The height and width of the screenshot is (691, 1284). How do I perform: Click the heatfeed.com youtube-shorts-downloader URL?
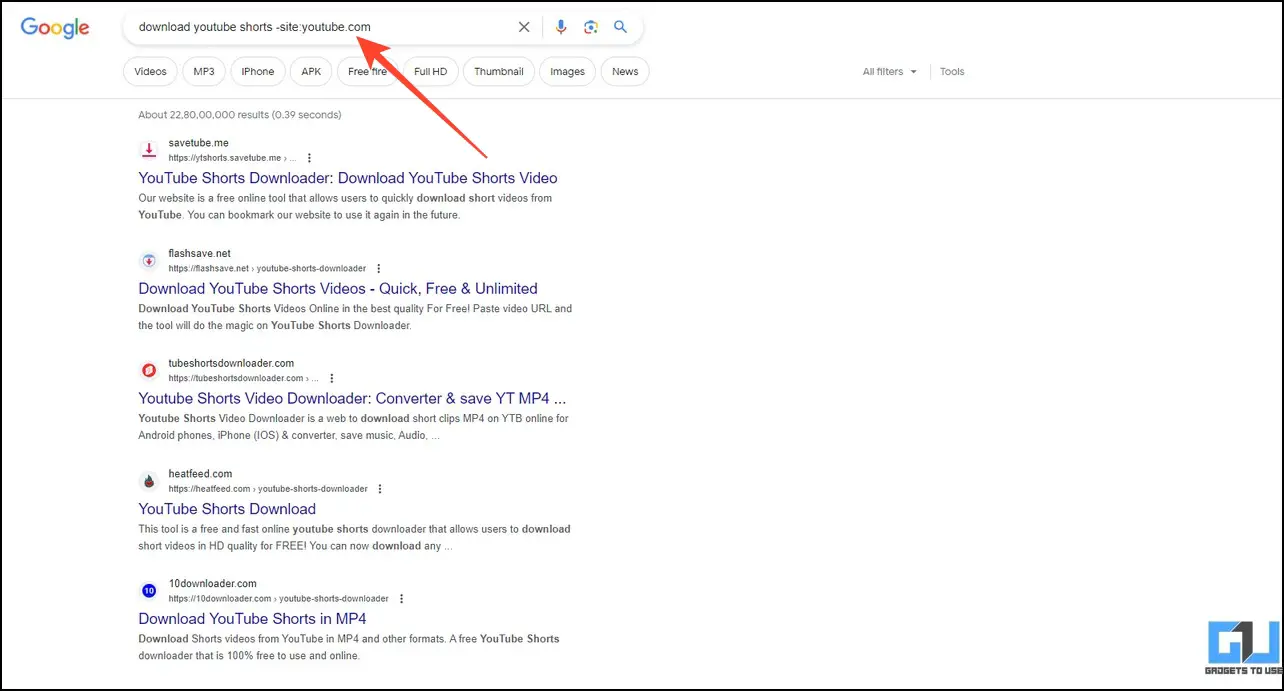268,489
